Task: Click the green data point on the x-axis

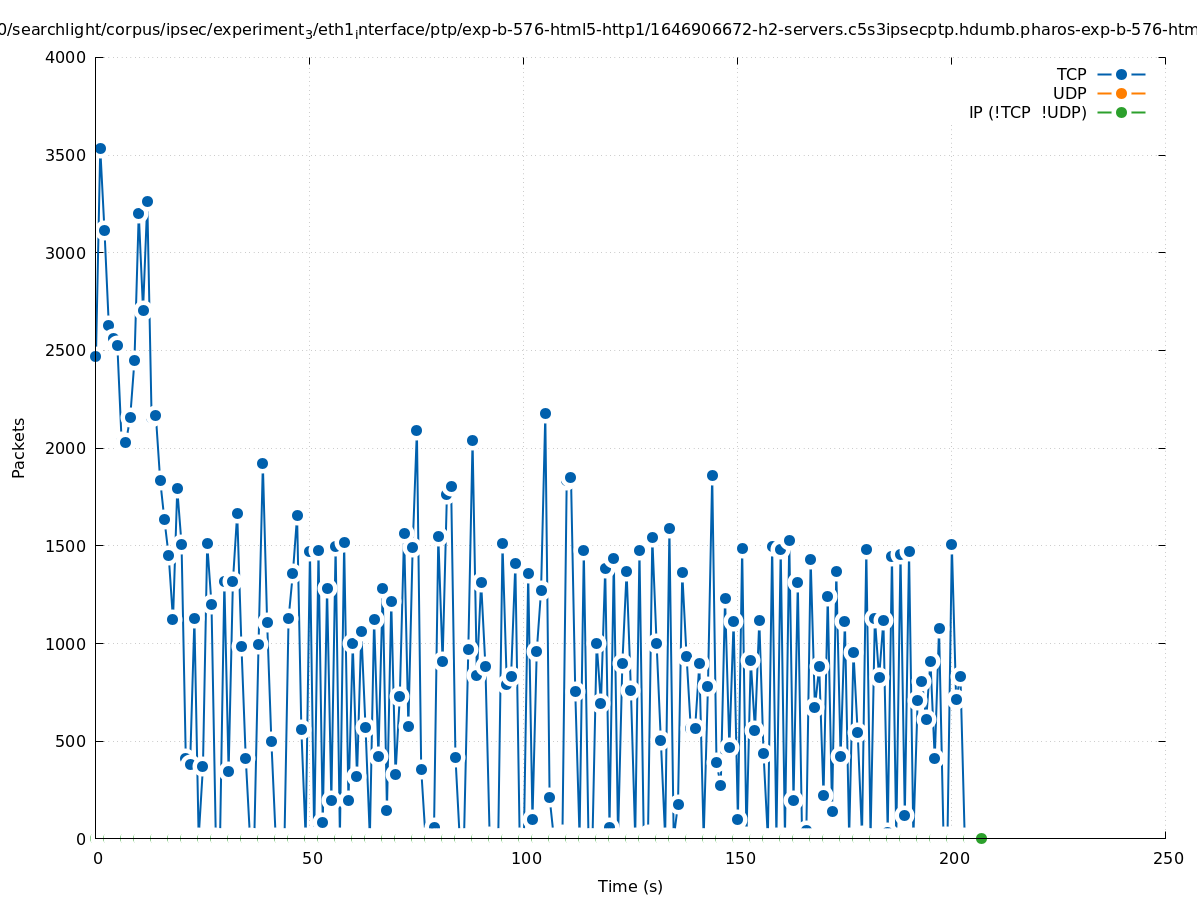Action: (981, 839)
